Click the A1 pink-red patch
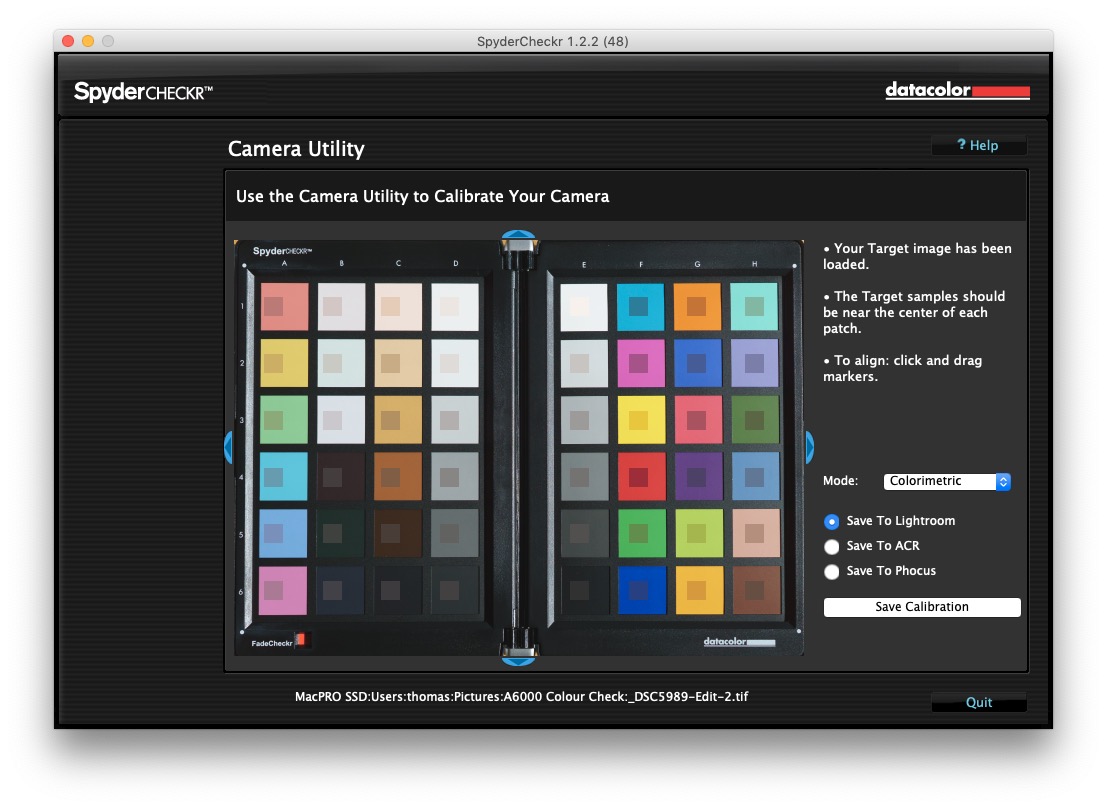The width and height of the screenshot is (1107, 807). click(285, 306)
